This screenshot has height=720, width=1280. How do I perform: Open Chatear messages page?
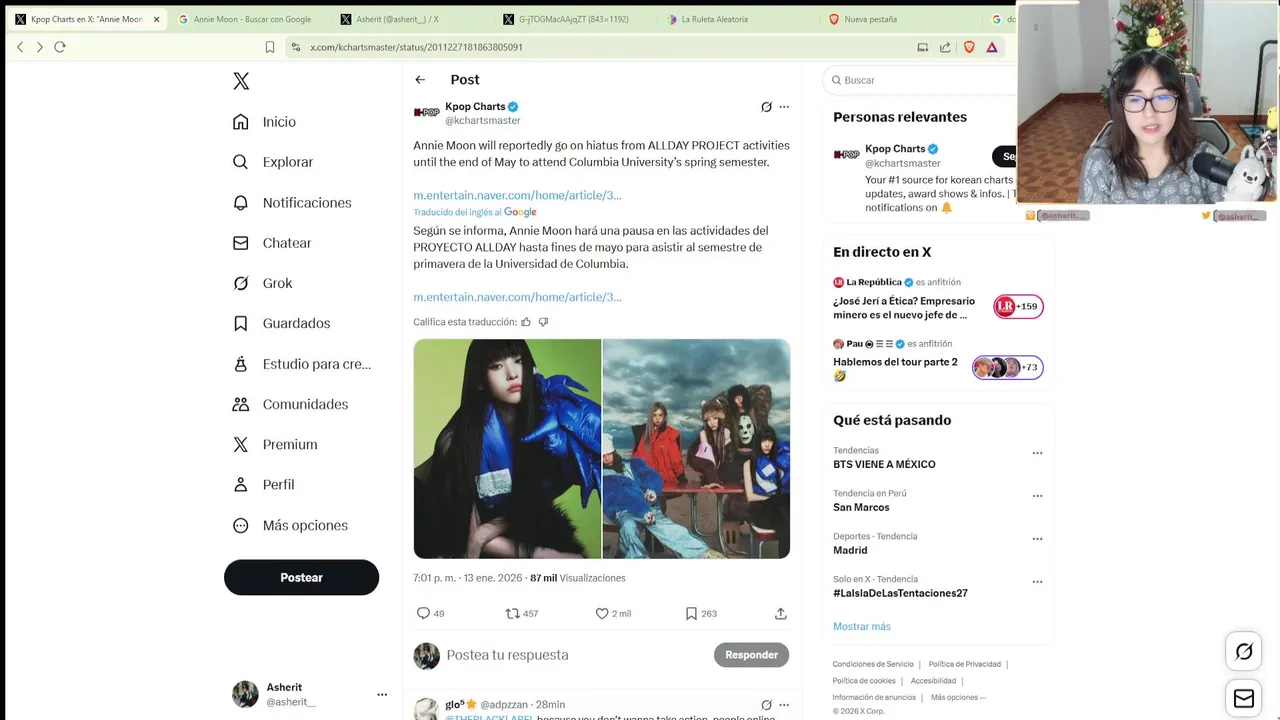272,243
